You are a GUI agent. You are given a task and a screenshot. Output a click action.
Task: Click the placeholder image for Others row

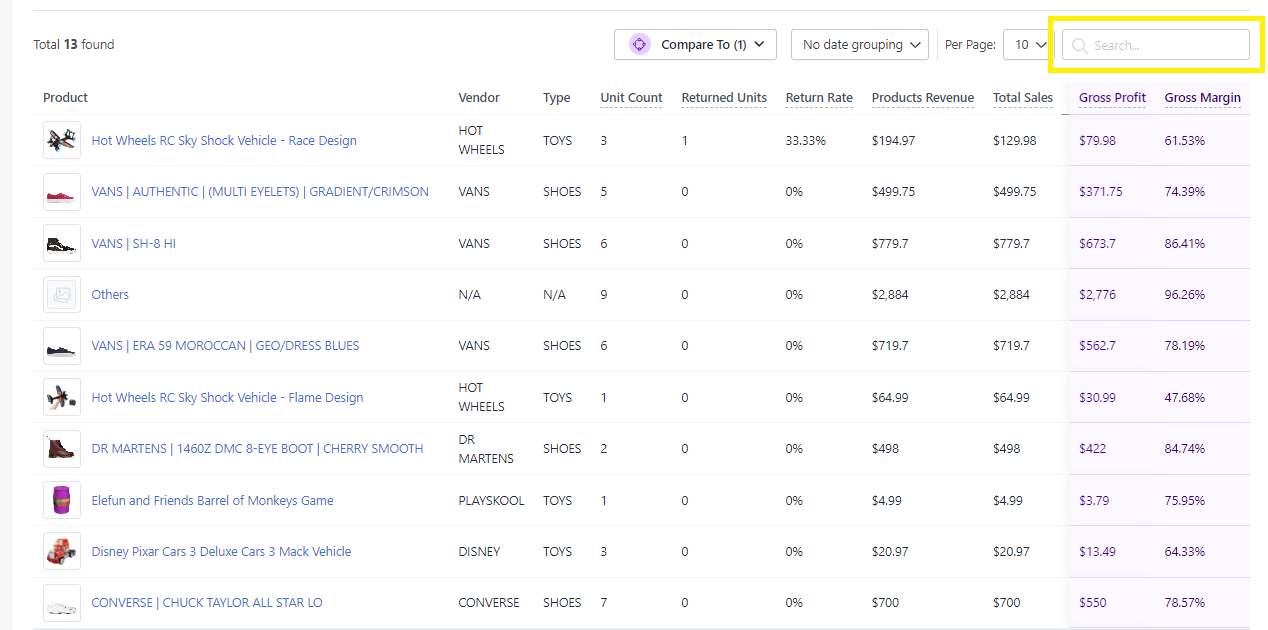coord(62,295)
